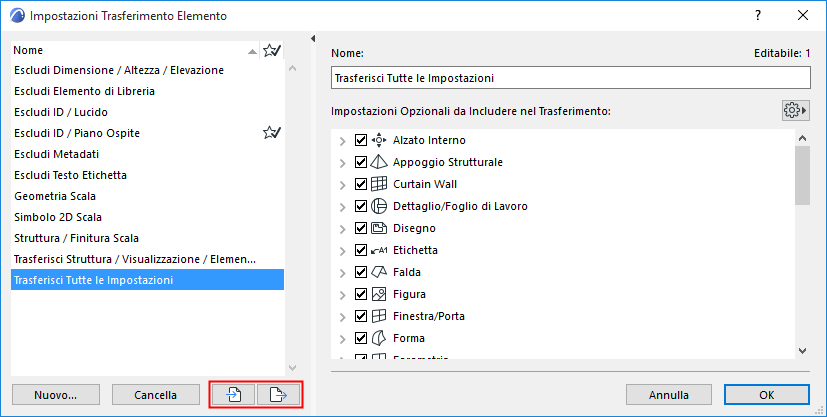Click the Curtain Wall grid icon

point(379,184)
